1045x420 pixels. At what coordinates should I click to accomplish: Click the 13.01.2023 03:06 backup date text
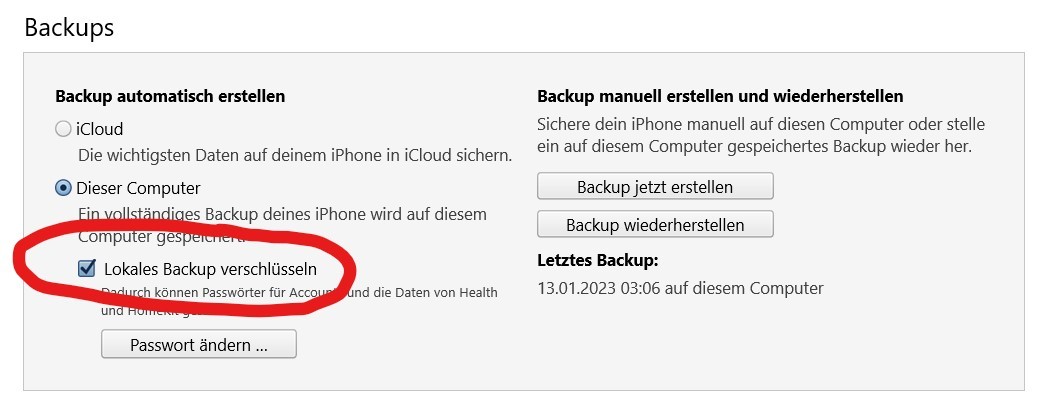tap(680, 288)
